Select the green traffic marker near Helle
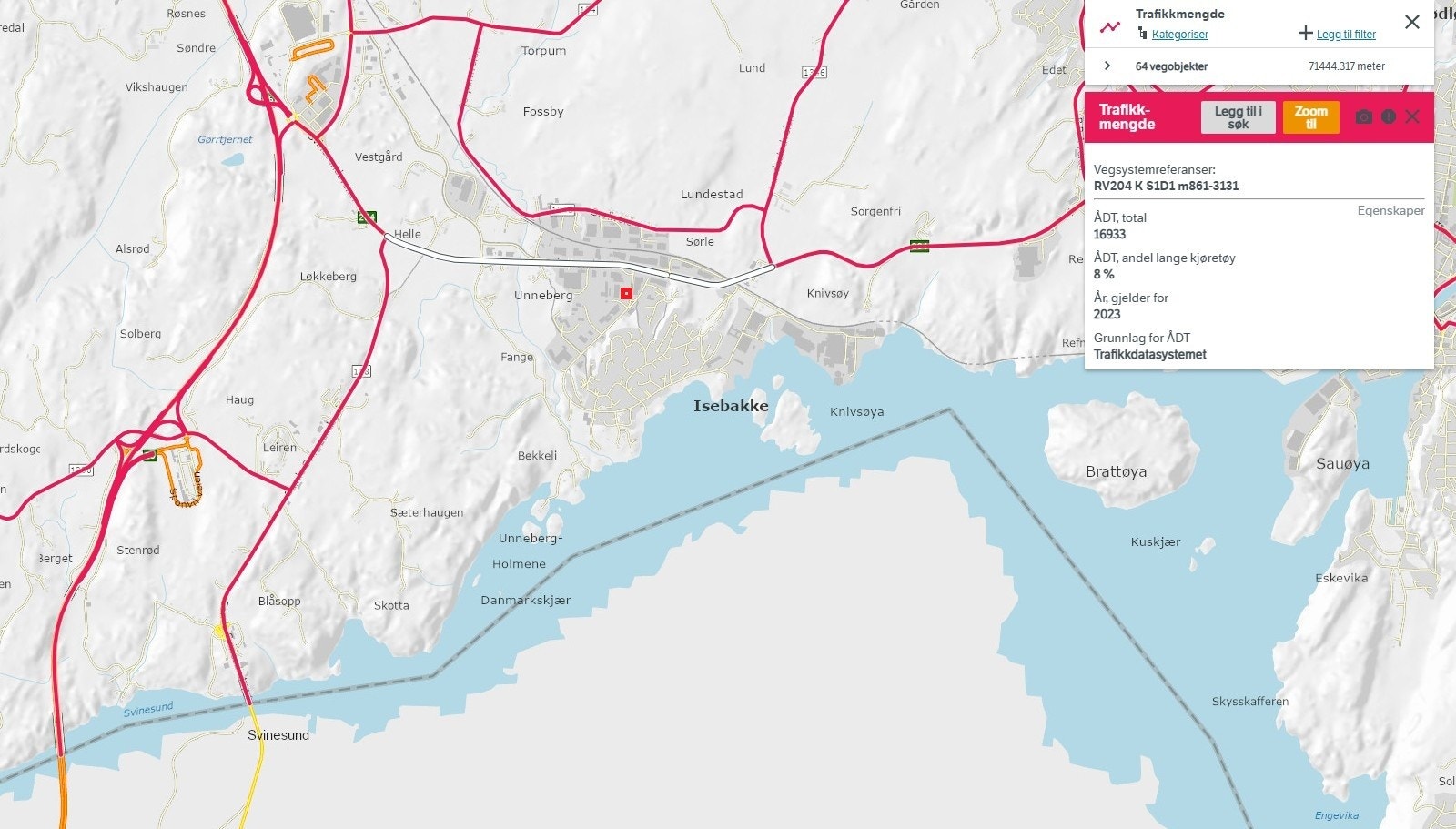Screen dimensions: 1456x829 coord(367,217)
